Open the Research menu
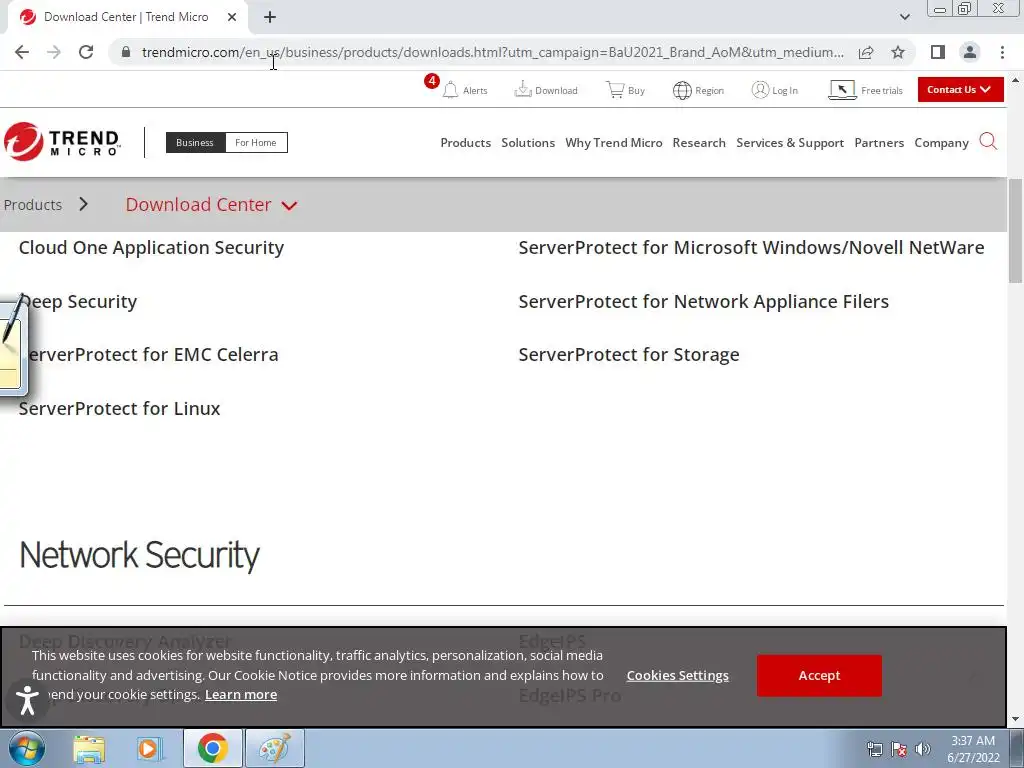Viewport: 1024px width, 768px height. coord(699,142)
